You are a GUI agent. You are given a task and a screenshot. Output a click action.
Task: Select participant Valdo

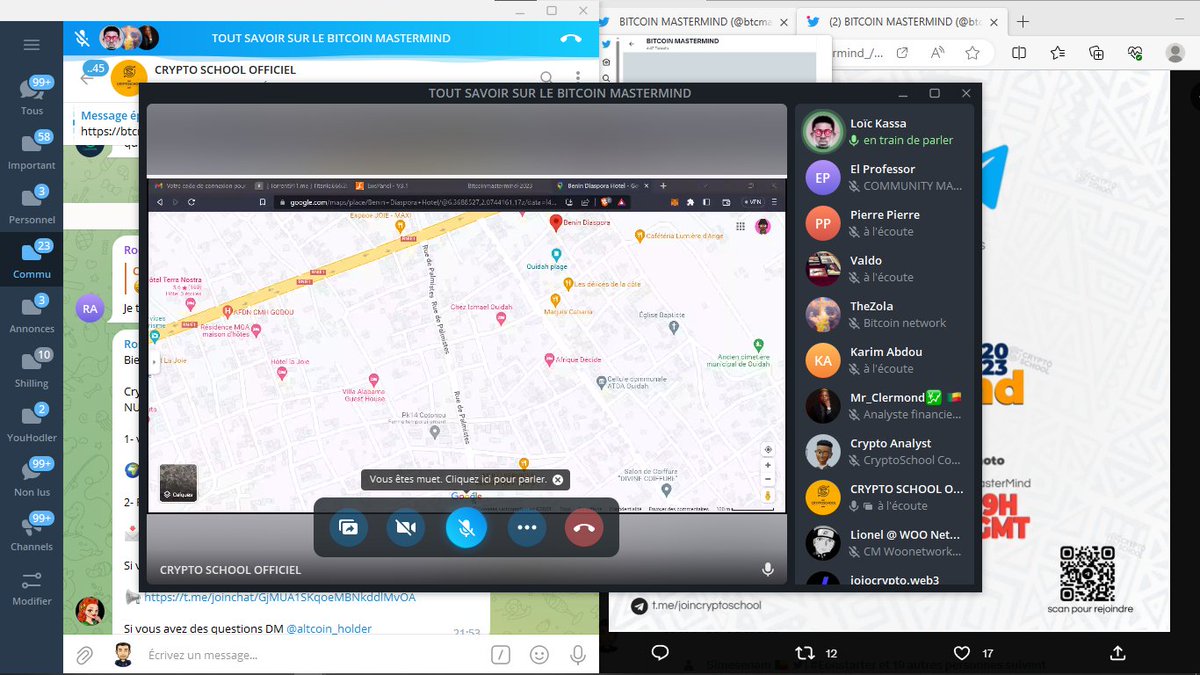[886, 268]
